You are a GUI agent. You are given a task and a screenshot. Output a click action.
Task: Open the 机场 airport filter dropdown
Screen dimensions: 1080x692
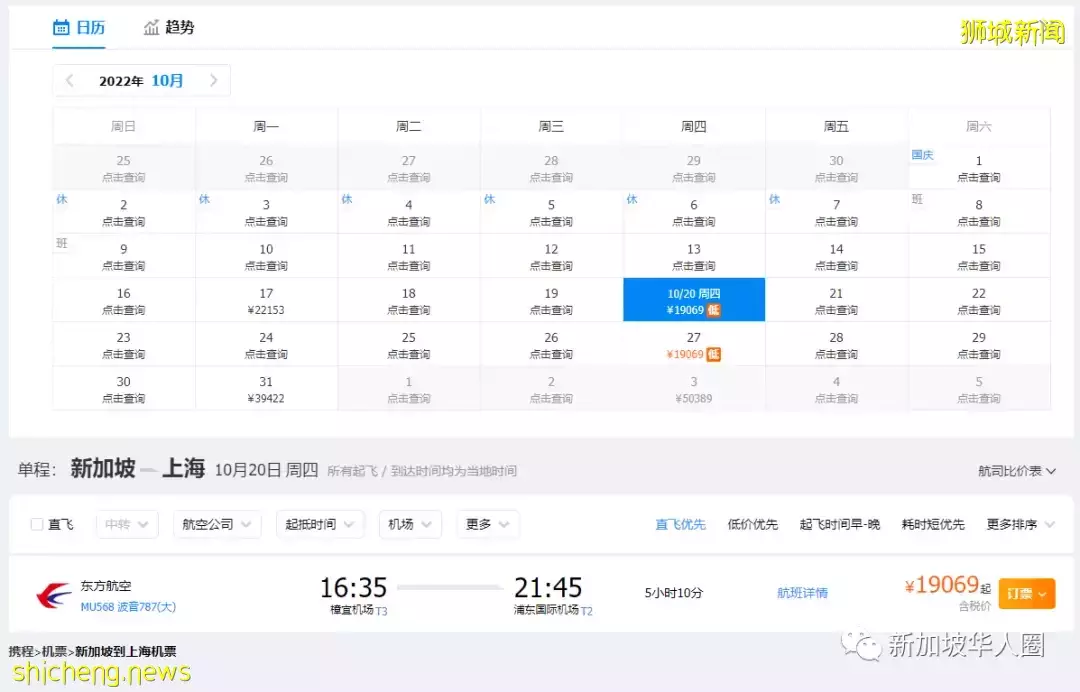click(x=410, y=523)
